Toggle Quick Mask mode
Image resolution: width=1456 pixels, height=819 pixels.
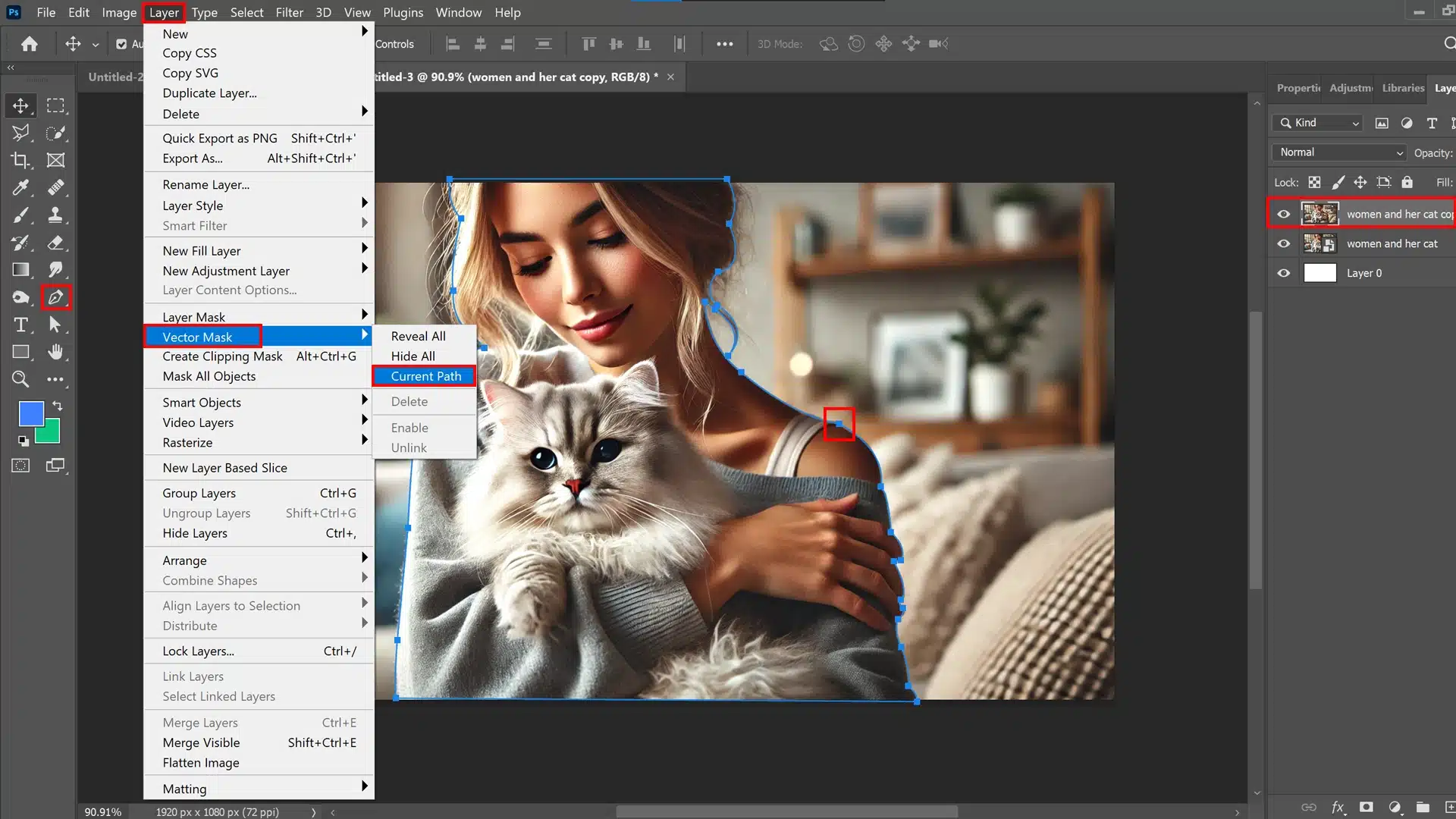20,466
